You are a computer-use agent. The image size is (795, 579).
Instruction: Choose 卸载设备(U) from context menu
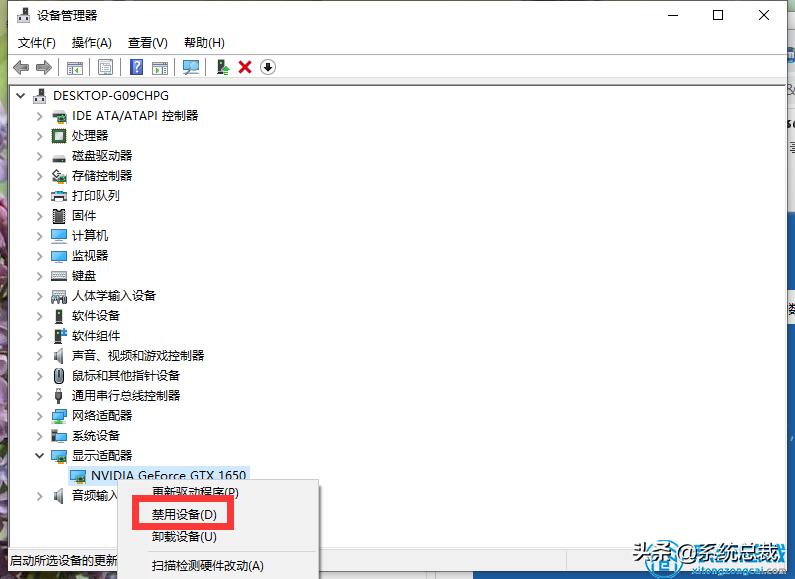[184, 536]
